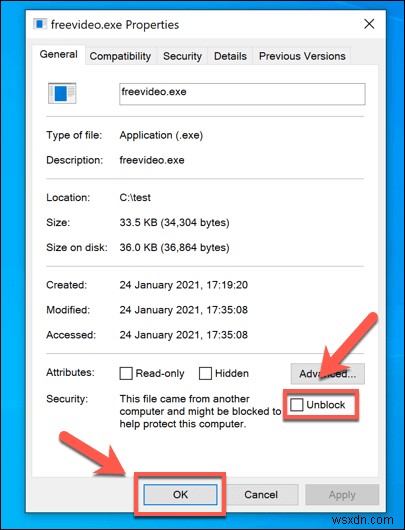405x530 pixels.
Task: Click the Cancel button
Action: coord(261,495)
